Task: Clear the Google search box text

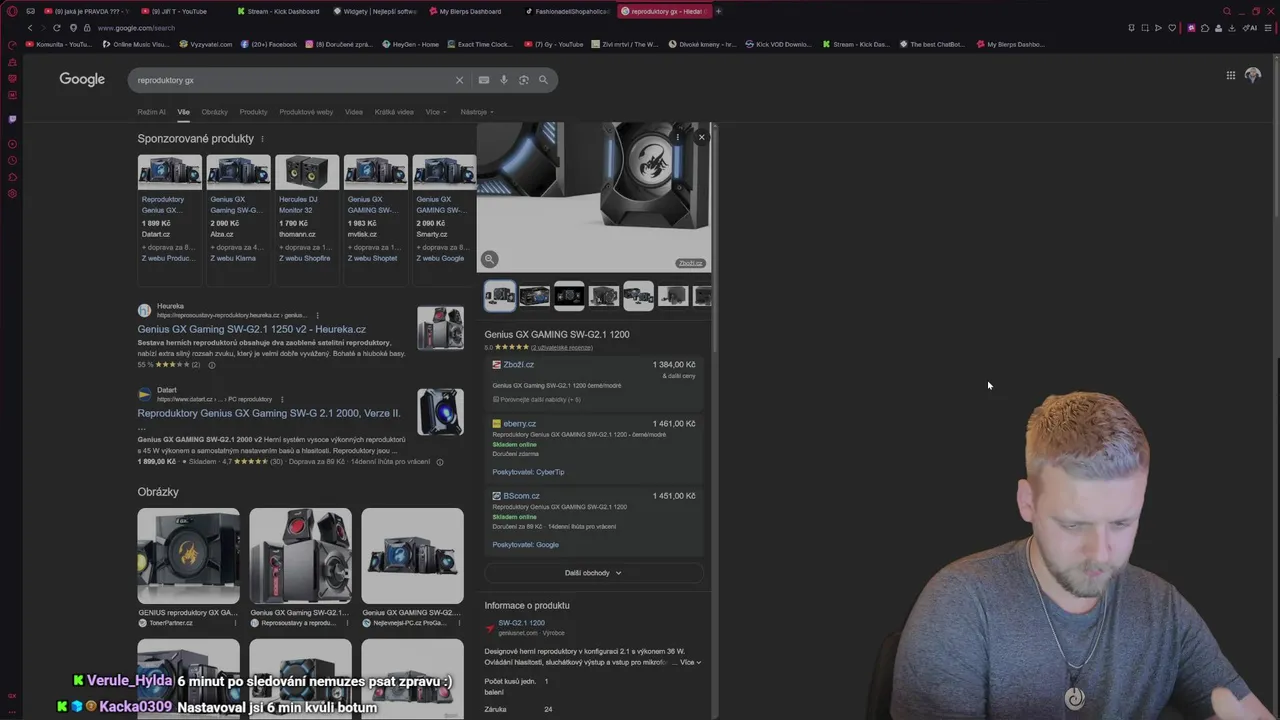Action: pos(460,80)
